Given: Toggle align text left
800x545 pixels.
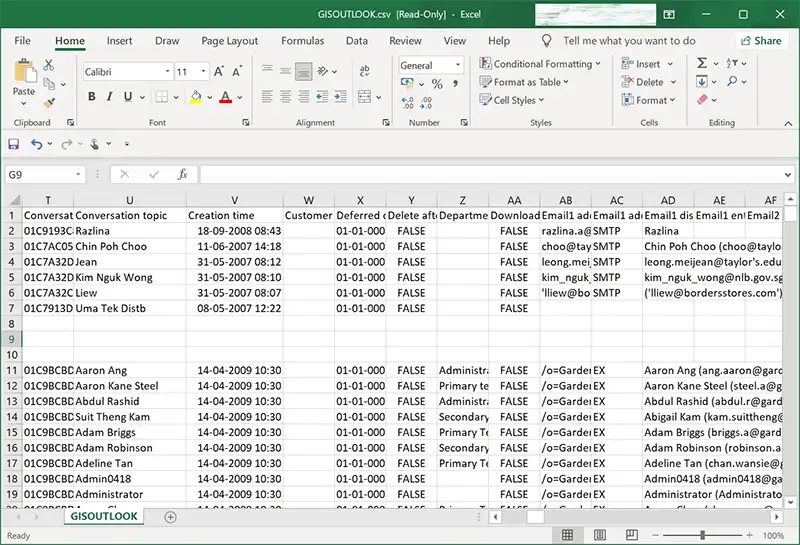Looking at the screenshot, I should (x=267, y=96).
